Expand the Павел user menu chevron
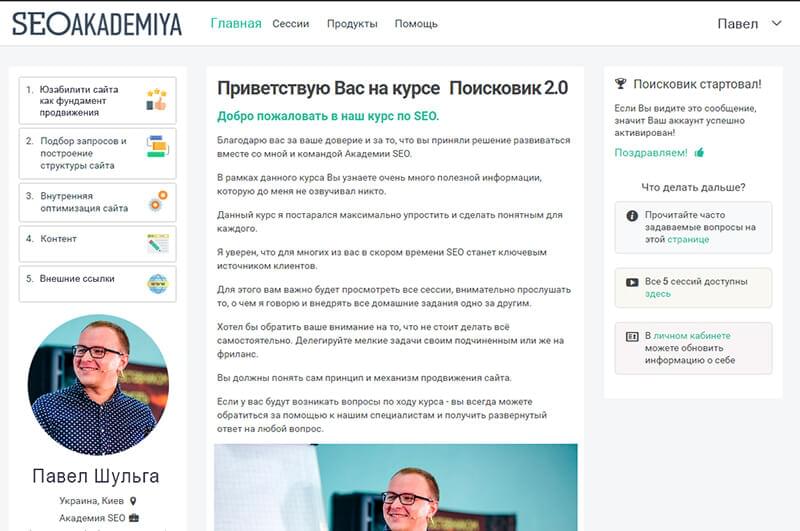 (776, 23)
